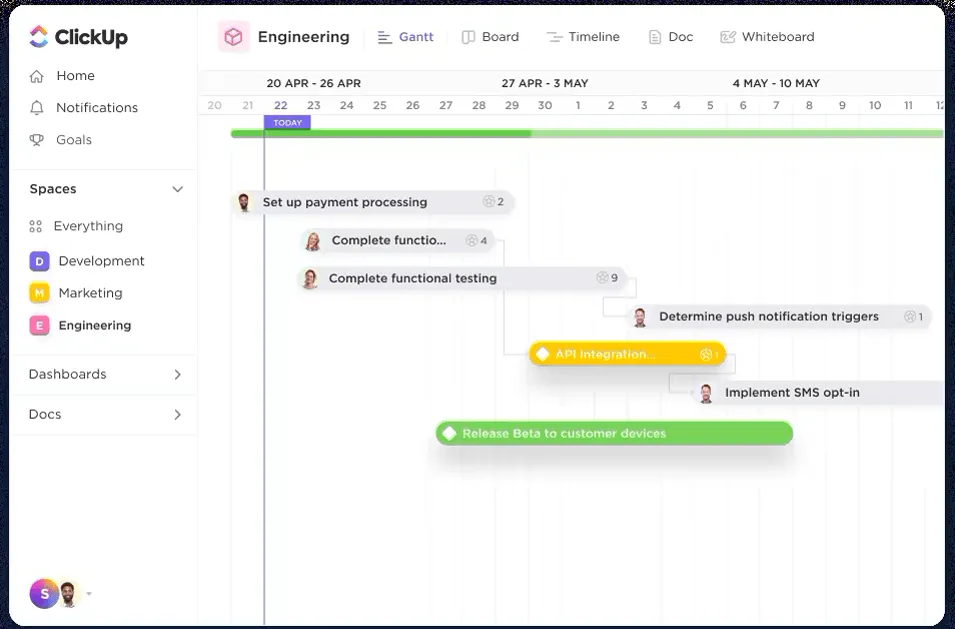Switch to the Doc tab
Viewport: 955px width, 629px height.
(671, 37)
